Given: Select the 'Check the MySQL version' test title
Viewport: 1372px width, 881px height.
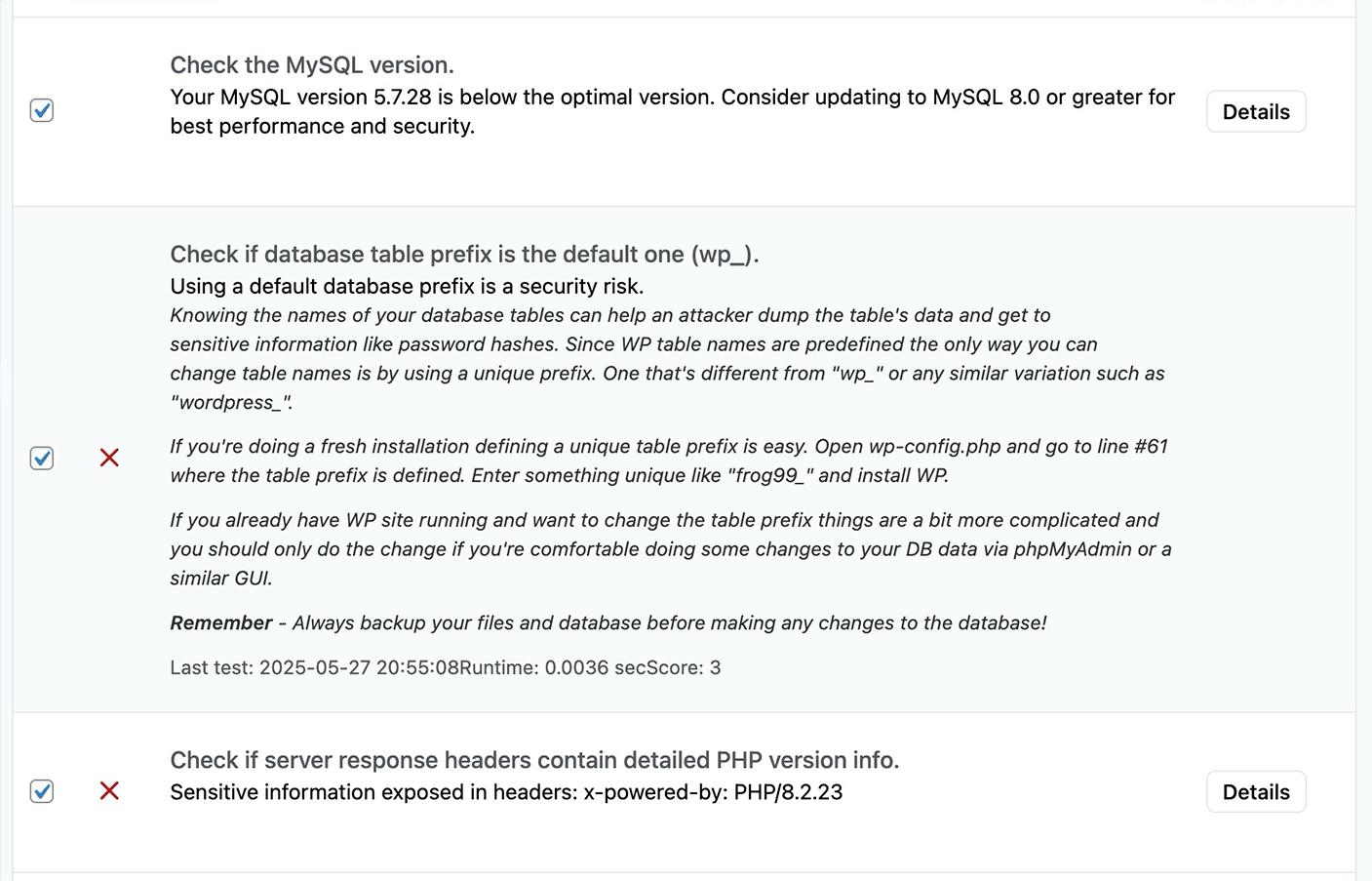Looking at the screenshot, I should [312, 64].
